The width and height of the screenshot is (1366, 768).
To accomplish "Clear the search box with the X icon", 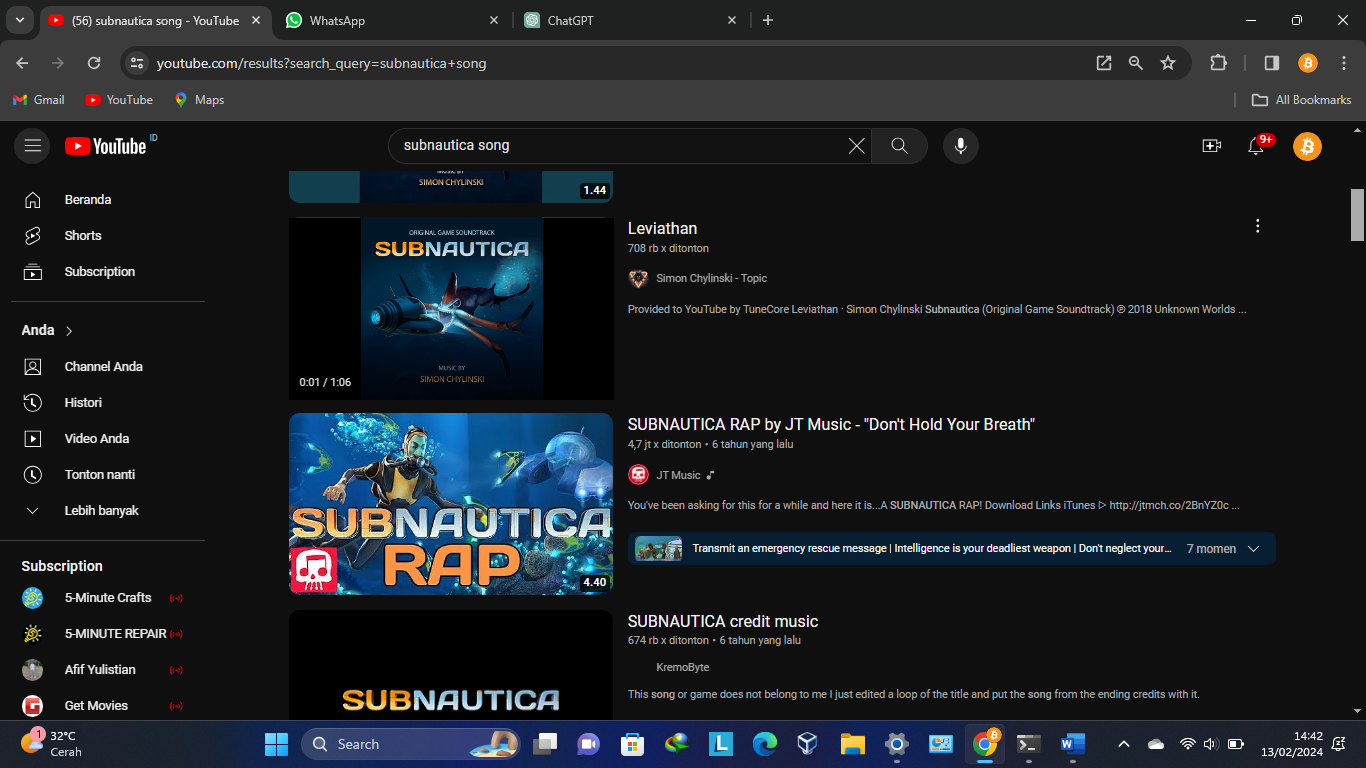I will pyautogui.click(x=857, y=146).
